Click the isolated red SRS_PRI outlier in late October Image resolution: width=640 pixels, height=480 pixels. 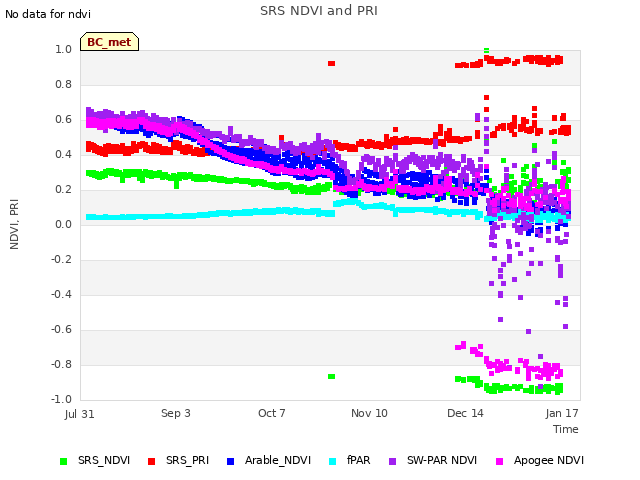tap(331, 64)
